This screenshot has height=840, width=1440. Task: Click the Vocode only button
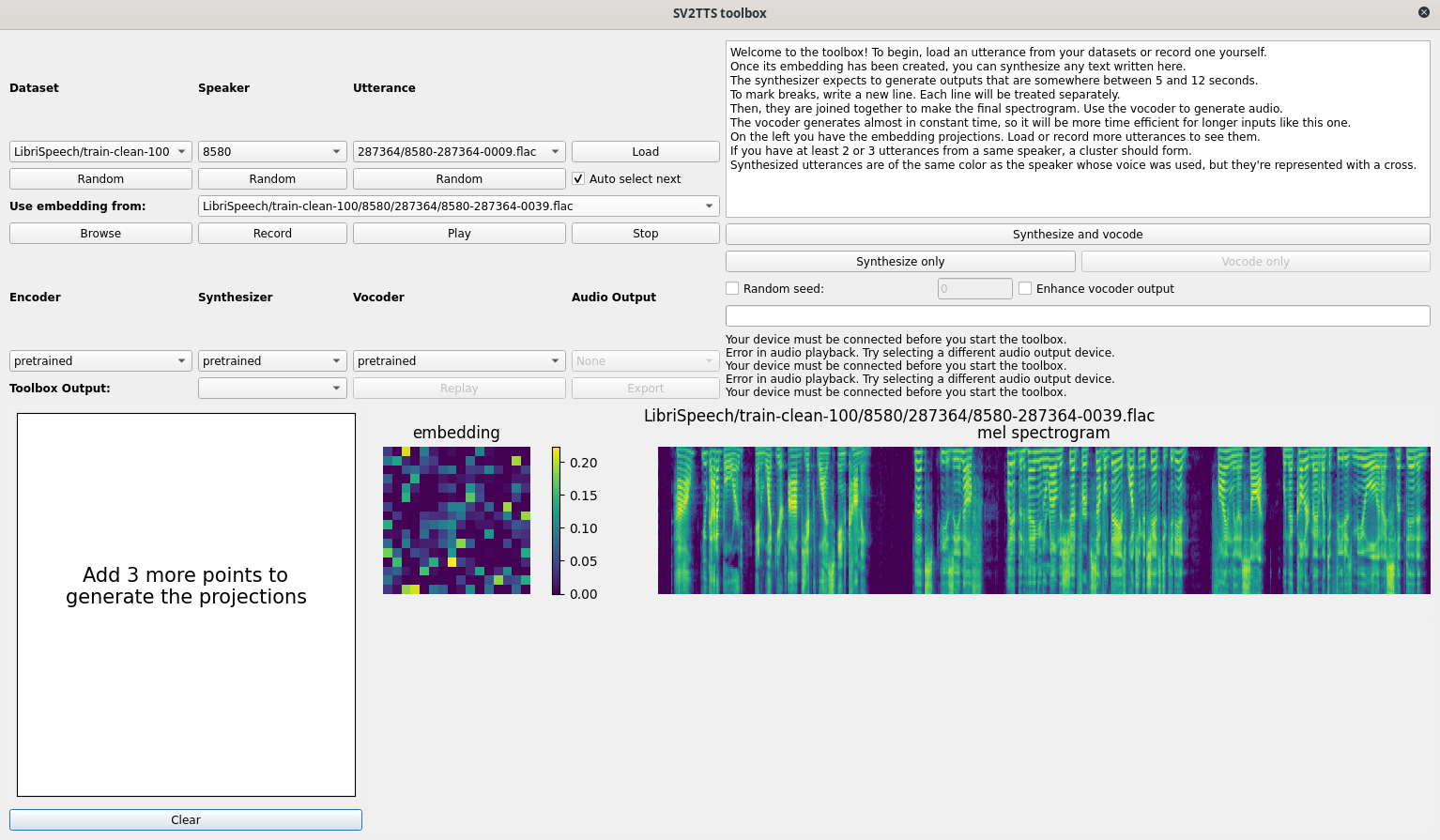1256,261
